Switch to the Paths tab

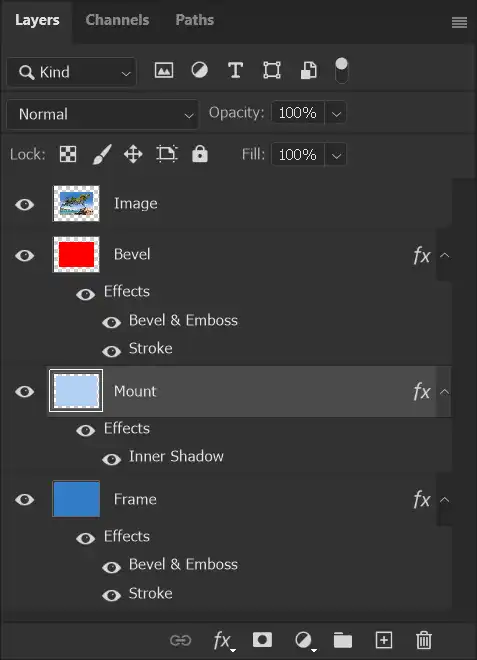pyautogui.click(x=195, y=20)
